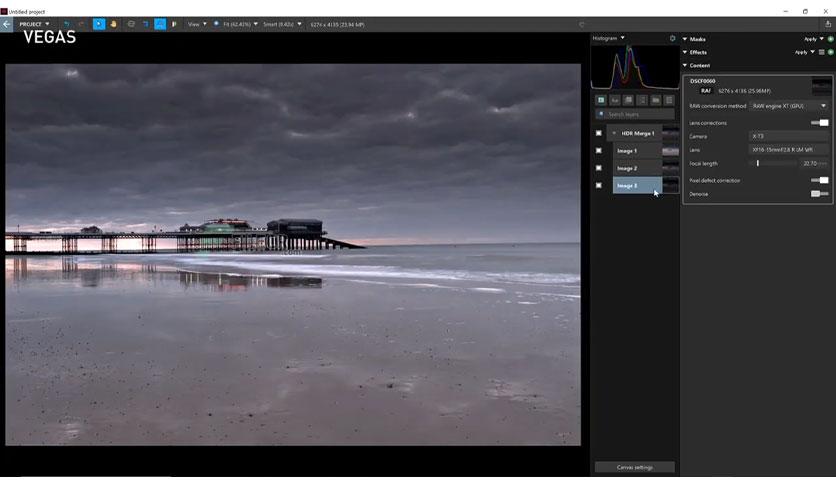This screenshot has height=484, width=836.
Task: Collapse the HDR Merge 1 group arrow
Action: [614, 133]
